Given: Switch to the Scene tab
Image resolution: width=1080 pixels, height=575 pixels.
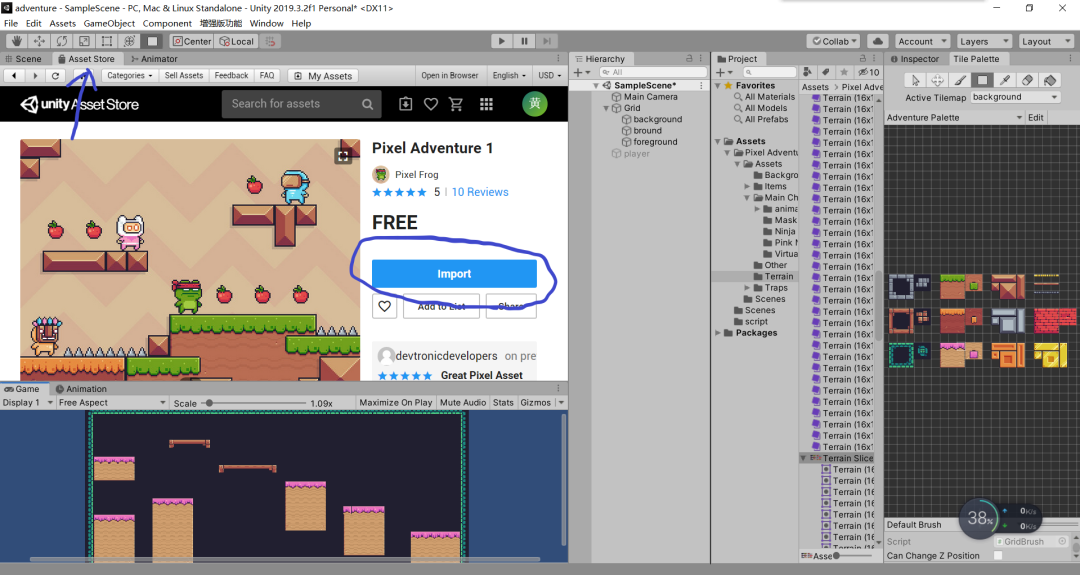Looking at the screenshot, I should [24, 59].
